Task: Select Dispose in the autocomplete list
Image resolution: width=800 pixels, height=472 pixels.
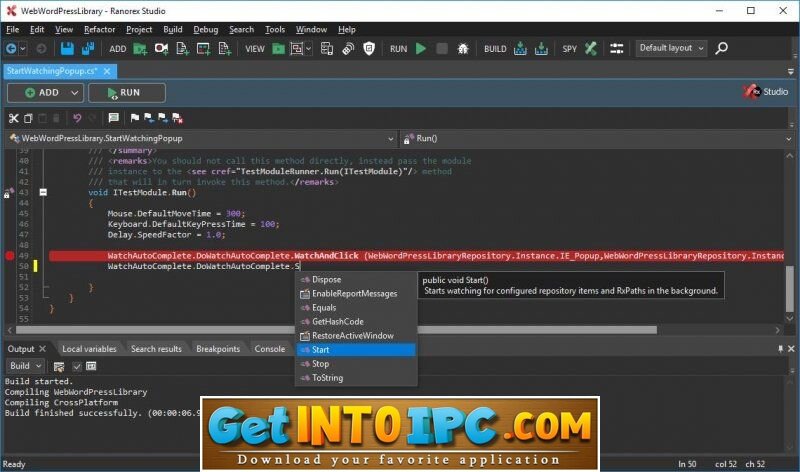Action: 356,280
